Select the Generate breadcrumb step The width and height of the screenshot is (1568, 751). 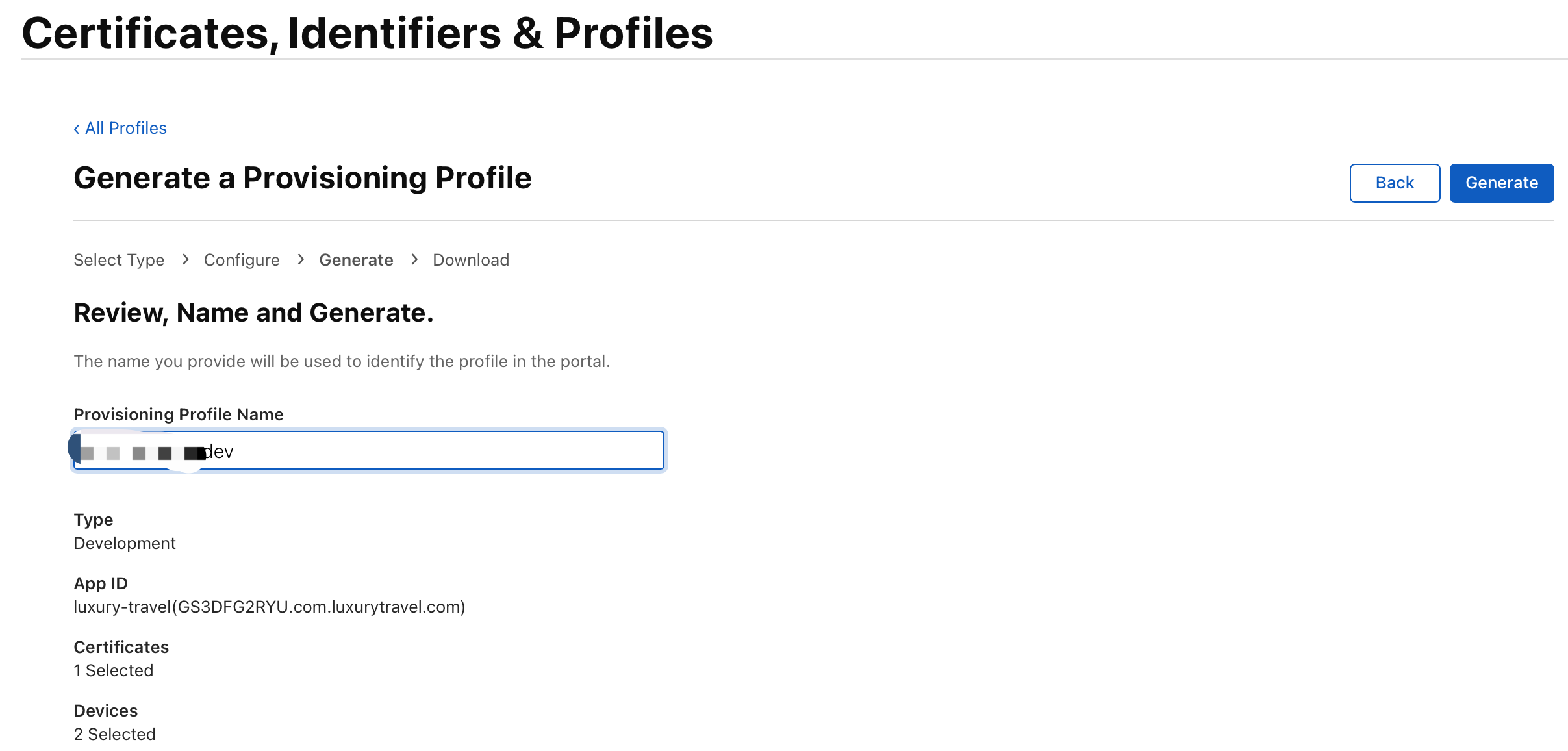pos(356,260)
